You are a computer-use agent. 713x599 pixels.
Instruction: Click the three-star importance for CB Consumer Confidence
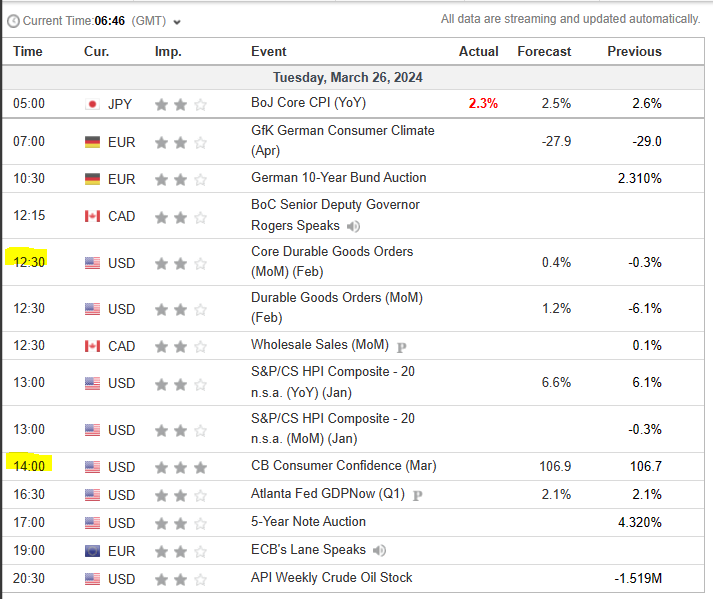click(181, 467)
